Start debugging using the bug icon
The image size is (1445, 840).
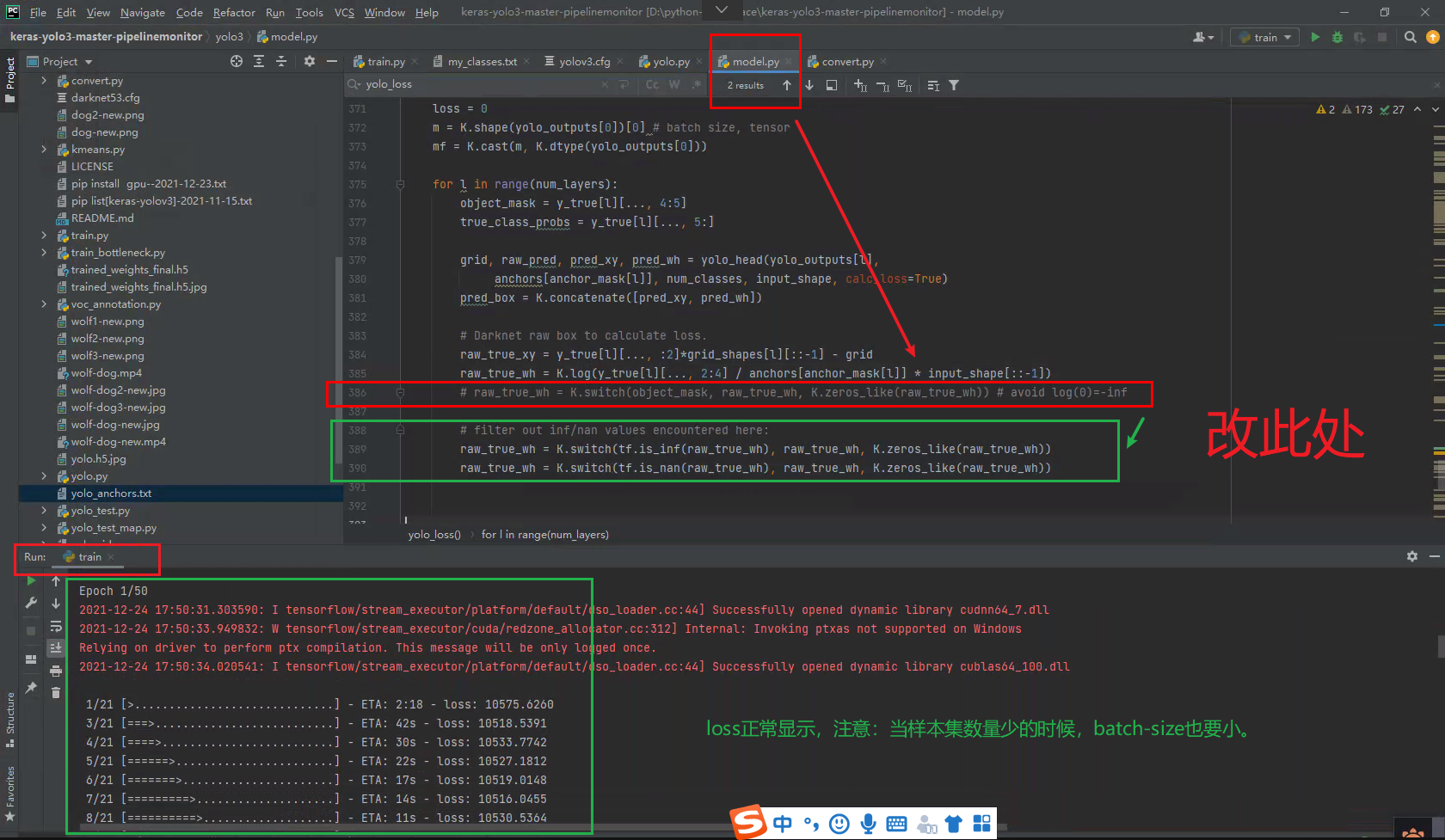click(1337, 37)
